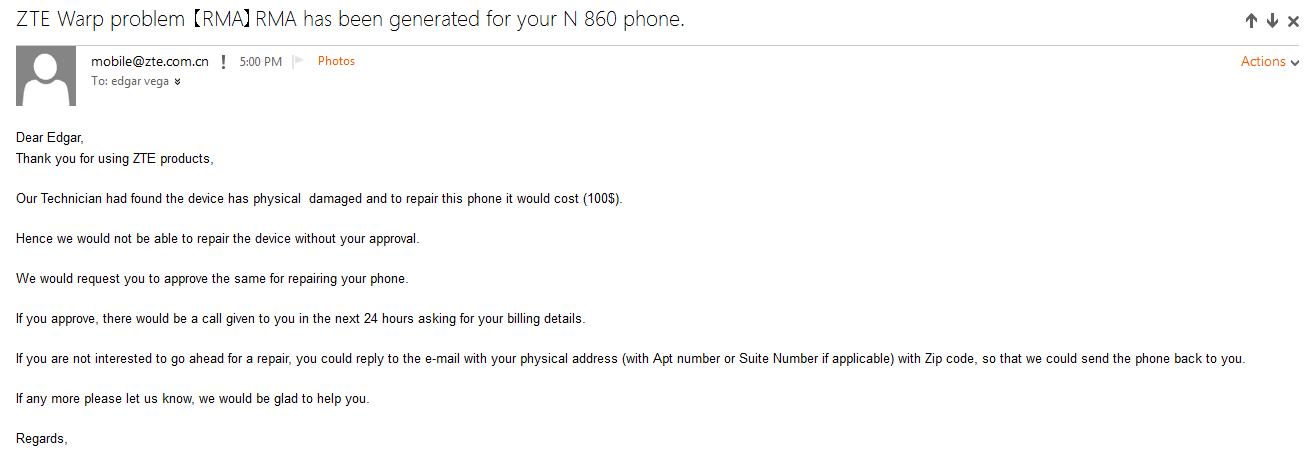Click the 'call given to you' paragraph
1312x461 pixels.
point(301,319)
